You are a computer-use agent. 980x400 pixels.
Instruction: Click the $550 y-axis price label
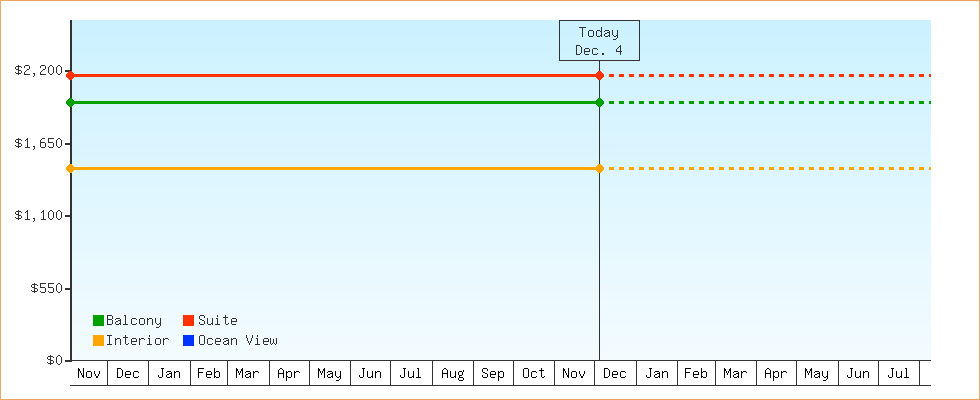click(45, 288)
